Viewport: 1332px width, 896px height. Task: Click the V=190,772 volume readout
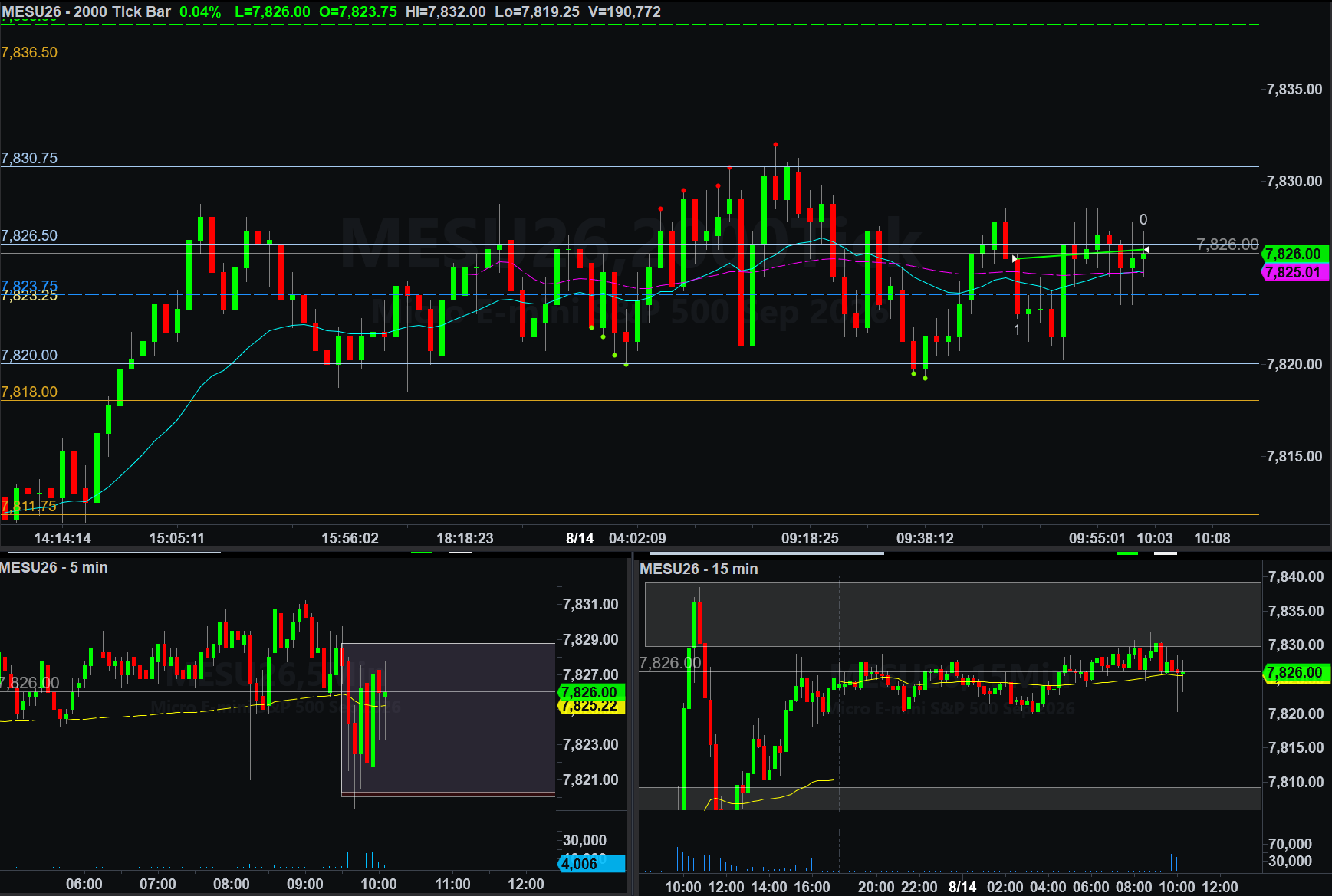tap(624, 11)
